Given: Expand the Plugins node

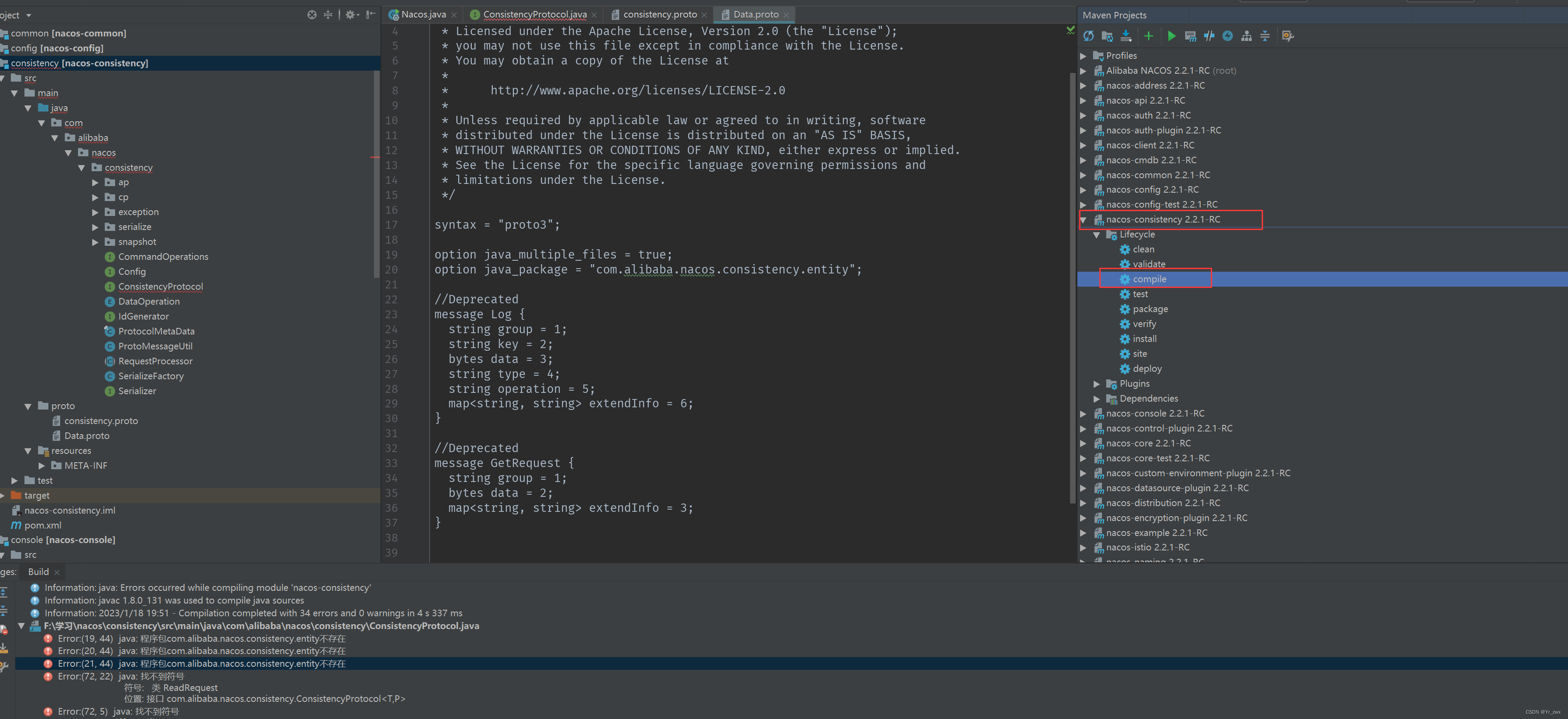Looking at the screenshot, I should click(x=1097, y=384).
